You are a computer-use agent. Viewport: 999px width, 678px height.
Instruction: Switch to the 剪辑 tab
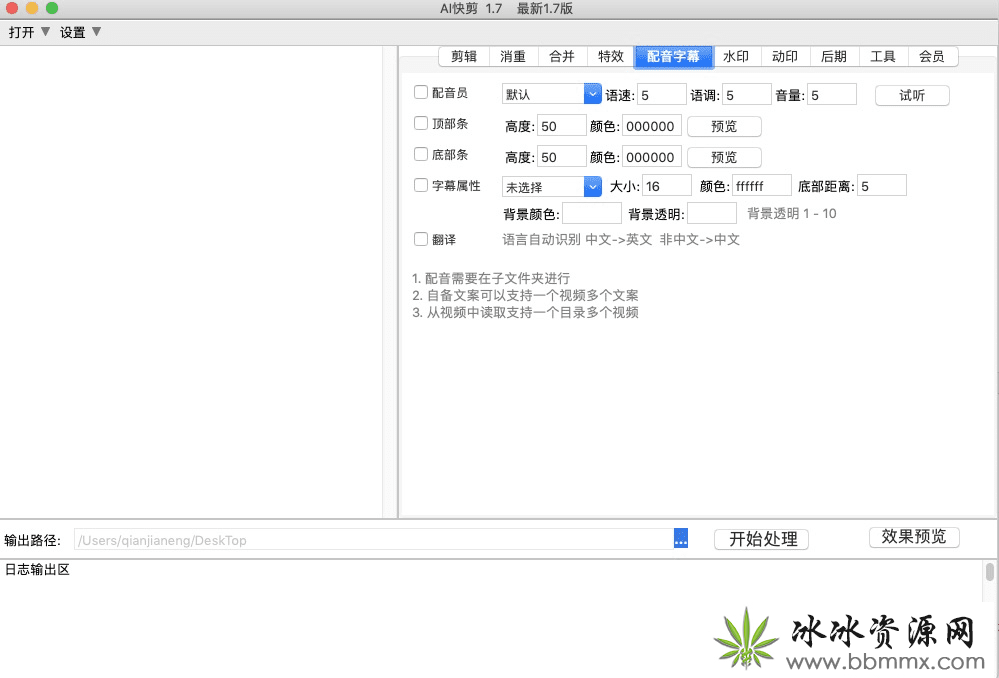[x=464, y=57]
